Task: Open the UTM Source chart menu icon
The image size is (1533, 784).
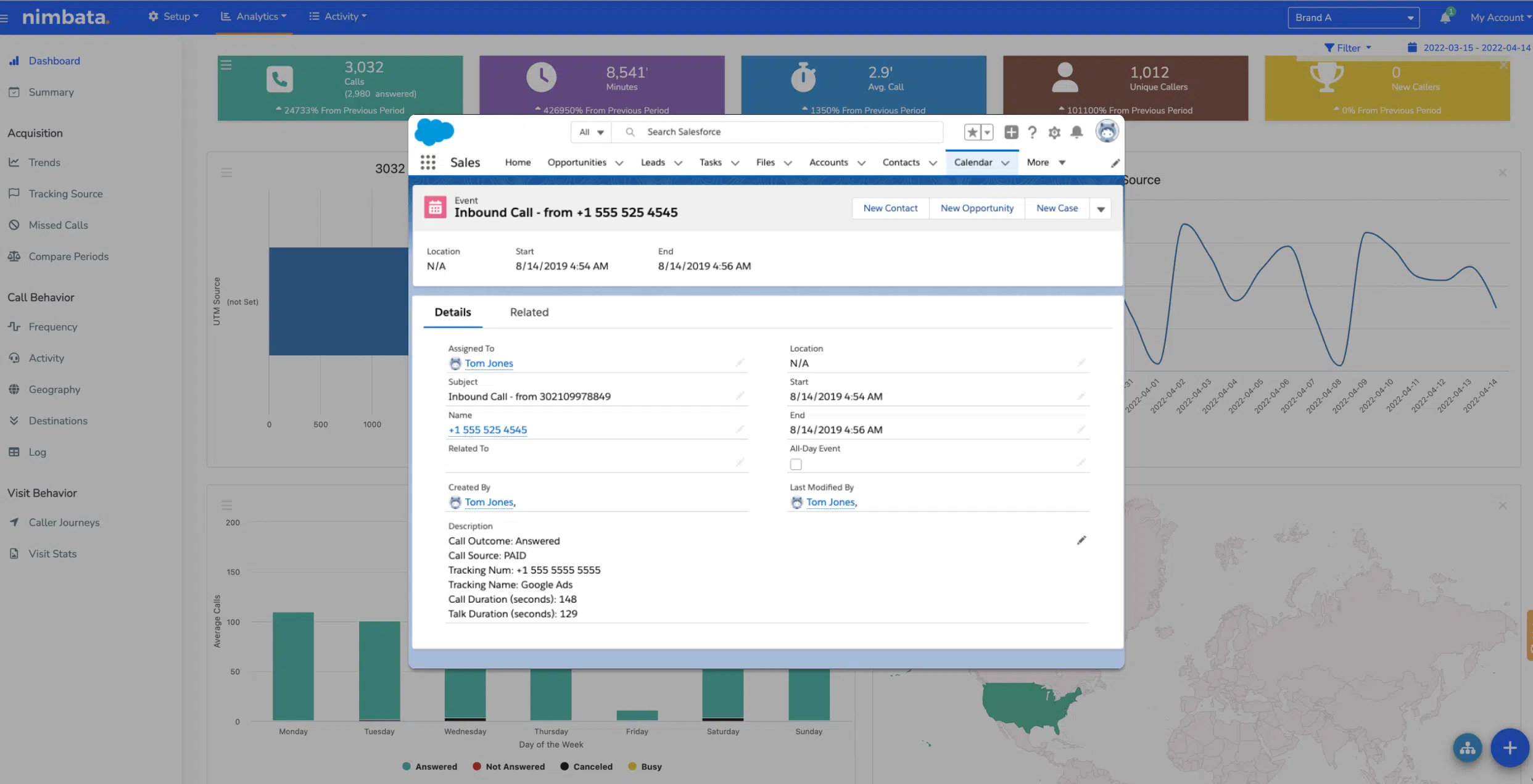Action: pos(226,173)
